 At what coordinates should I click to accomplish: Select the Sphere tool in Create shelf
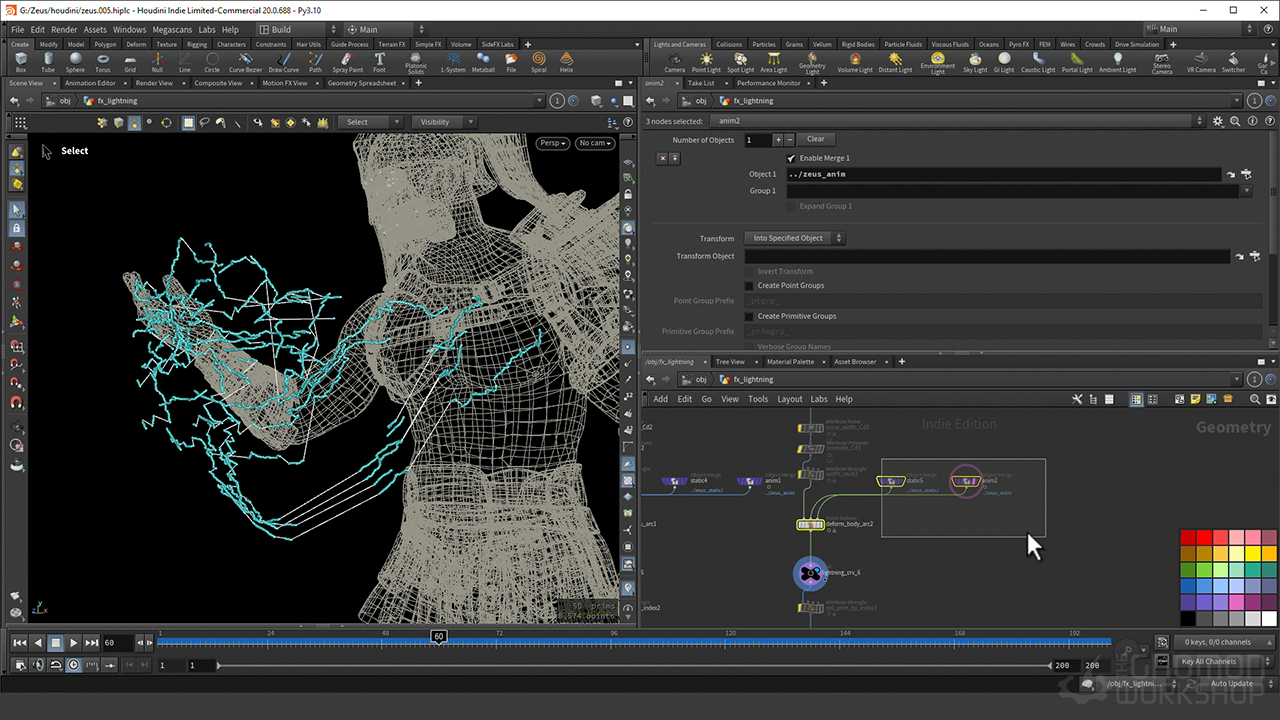click(75, 62)
